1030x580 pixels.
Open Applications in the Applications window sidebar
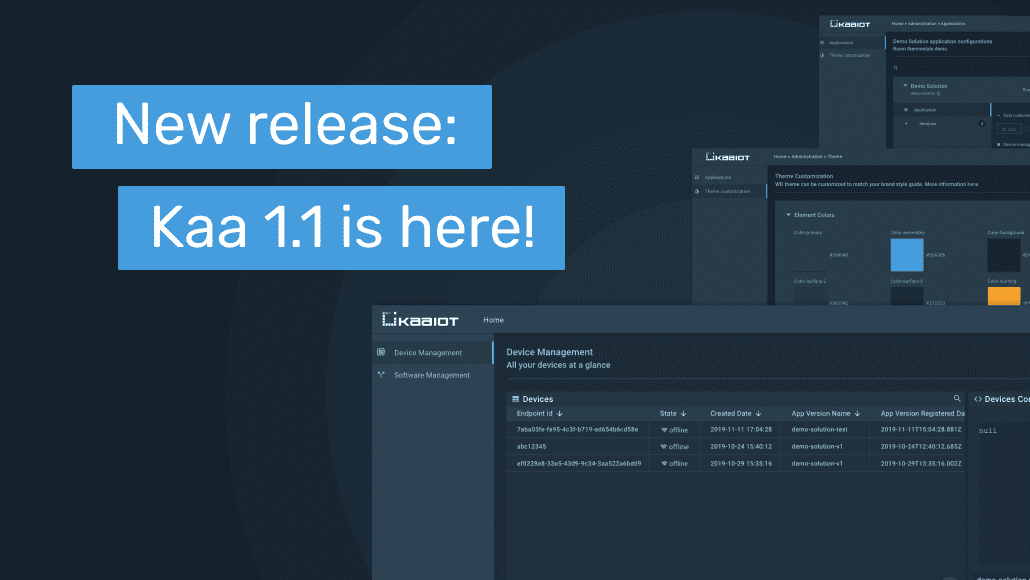click(x=841, y=43)
